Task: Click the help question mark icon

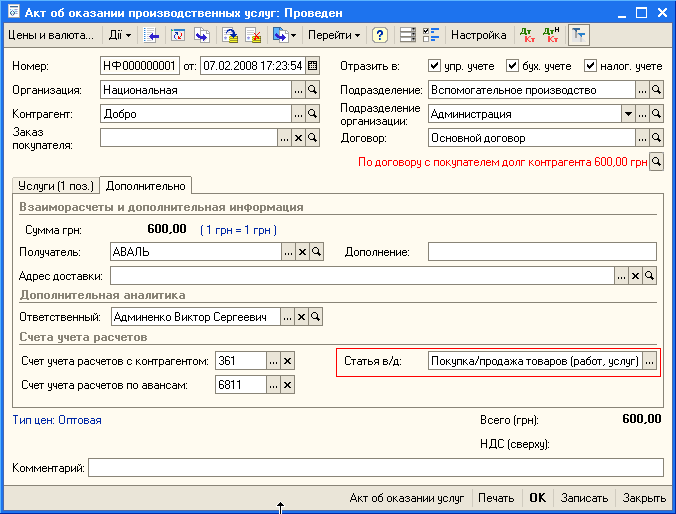Action: click(380, 35)
